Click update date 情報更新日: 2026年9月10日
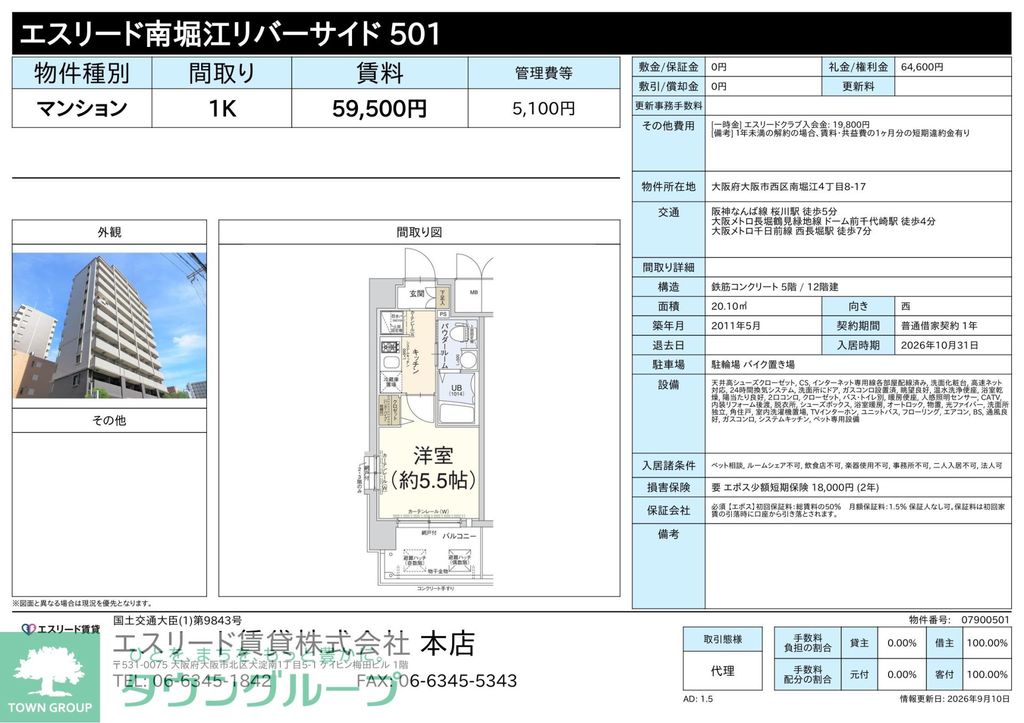Image resolution: width=1024 pixels, height=723 pixels. [955, 699]
